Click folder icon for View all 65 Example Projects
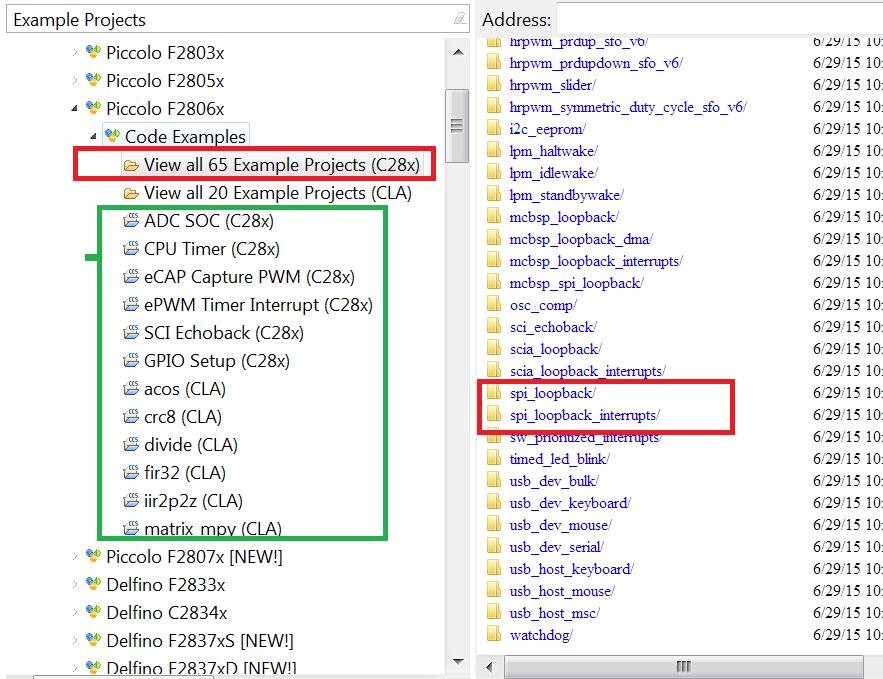The image size is (883, 679). click(x=131, y=165)
